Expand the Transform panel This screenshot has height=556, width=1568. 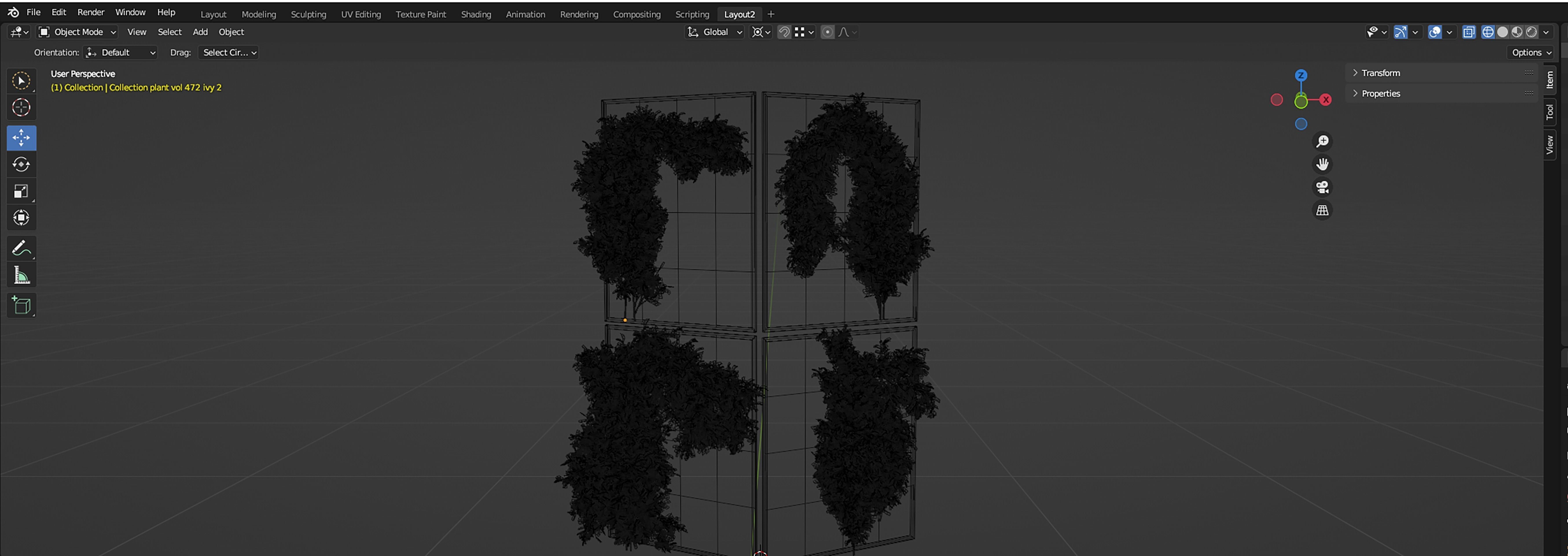point(1441,73)
